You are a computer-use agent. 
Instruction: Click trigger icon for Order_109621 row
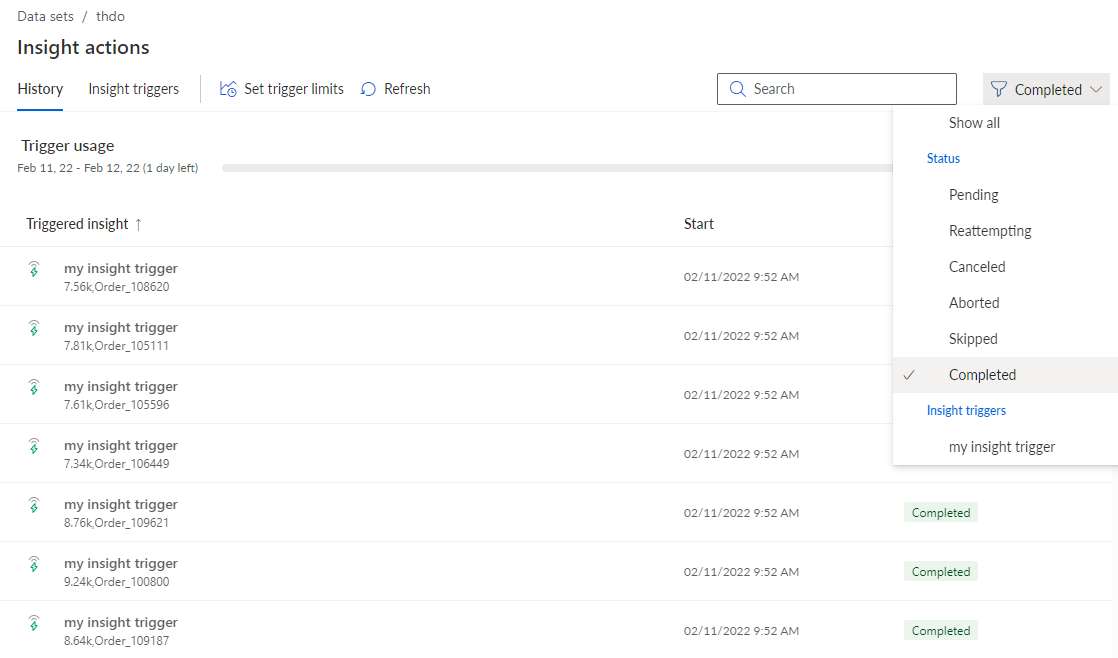(34, 505)
